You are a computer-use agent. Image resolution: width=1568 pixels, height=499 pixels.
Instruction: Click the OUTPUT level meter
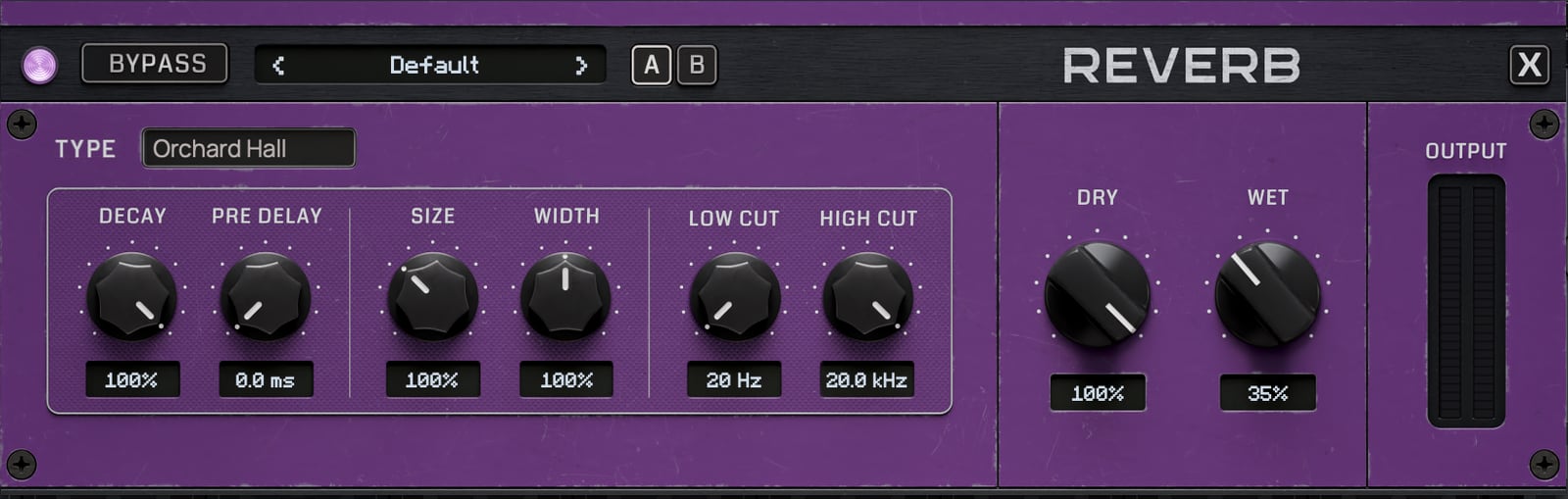click(1466, 300)
